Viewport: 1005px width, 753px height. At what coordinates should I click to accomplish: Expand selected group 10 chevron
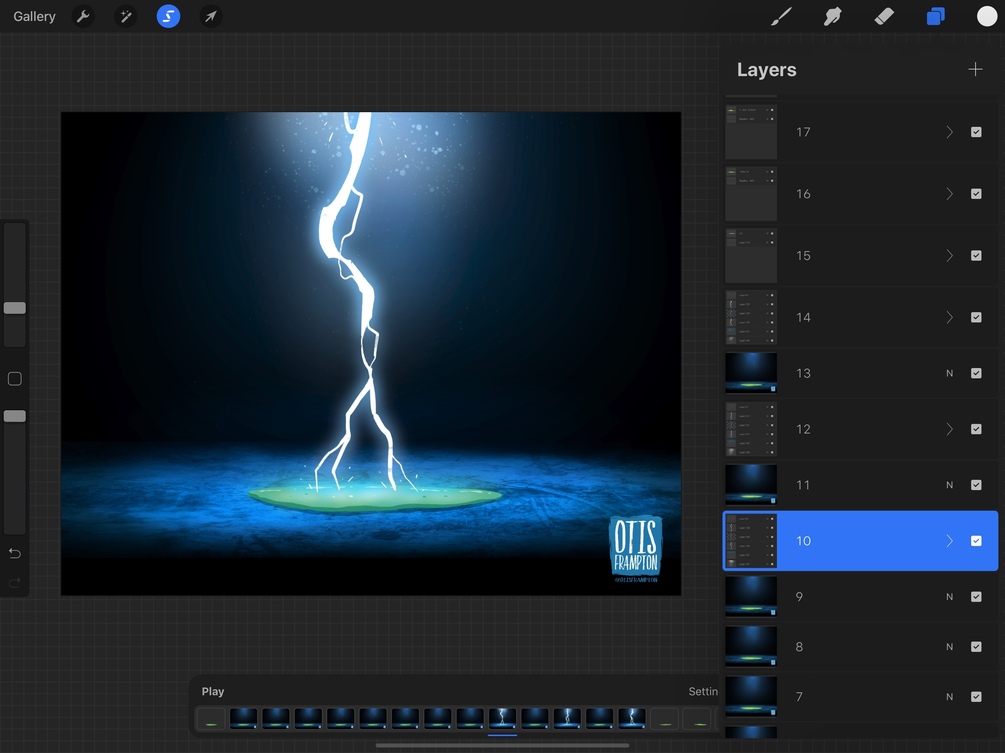[x=949, y=541]
